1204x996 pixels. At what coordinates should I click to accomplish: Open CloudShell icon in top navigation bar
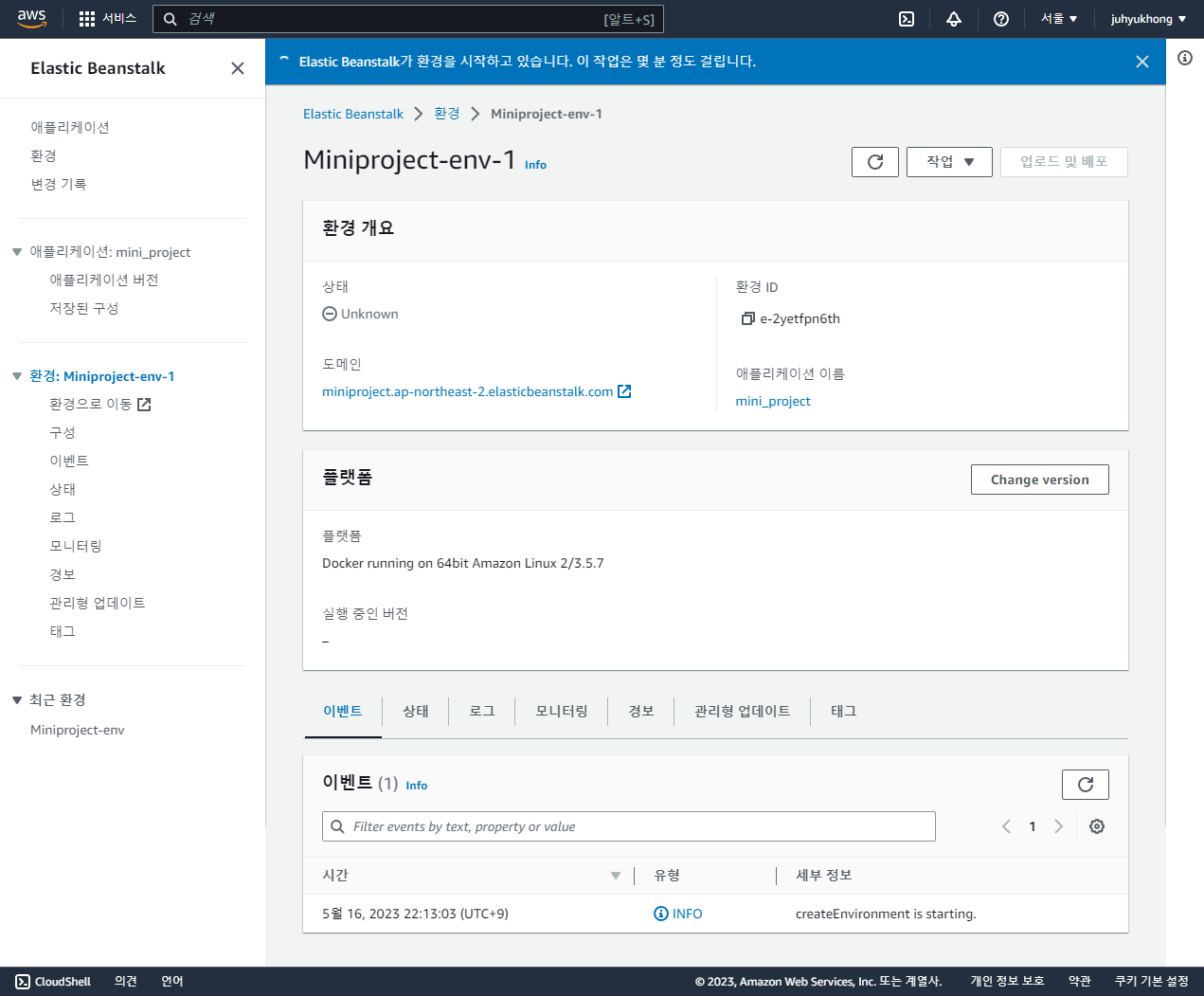(907, 19)
